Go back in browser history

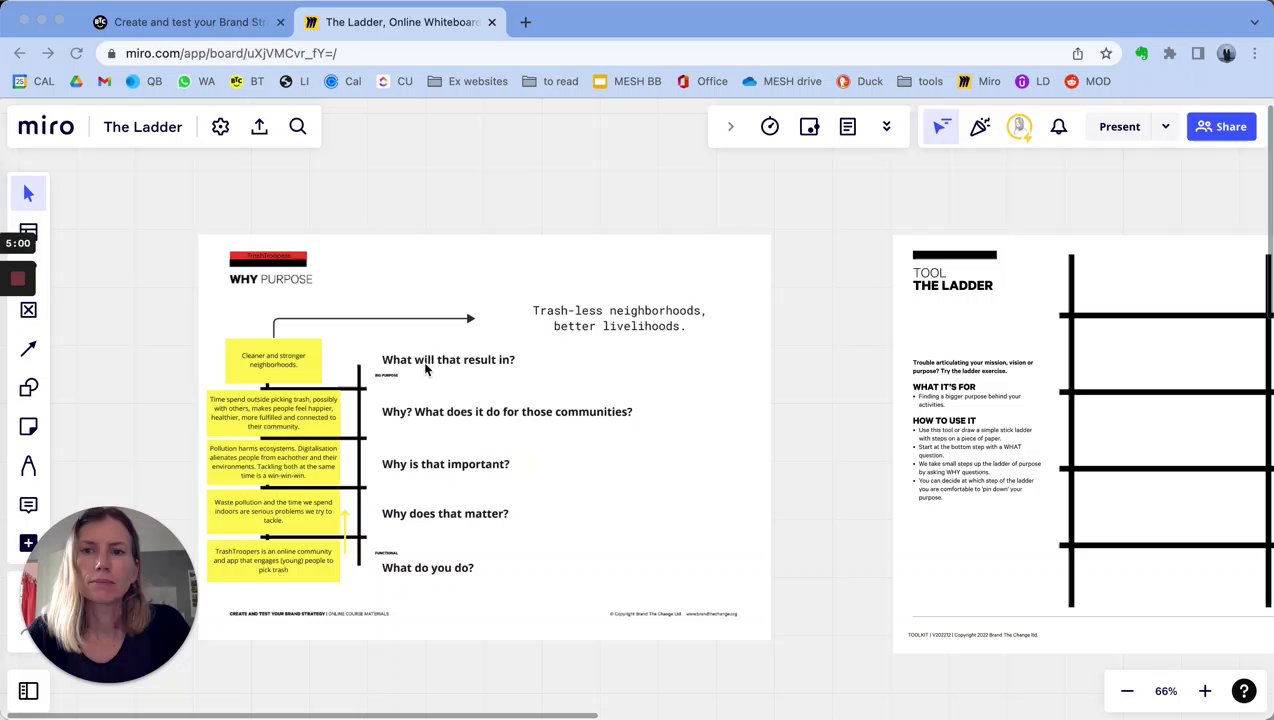pyautogui.click(x=20, y=53)
